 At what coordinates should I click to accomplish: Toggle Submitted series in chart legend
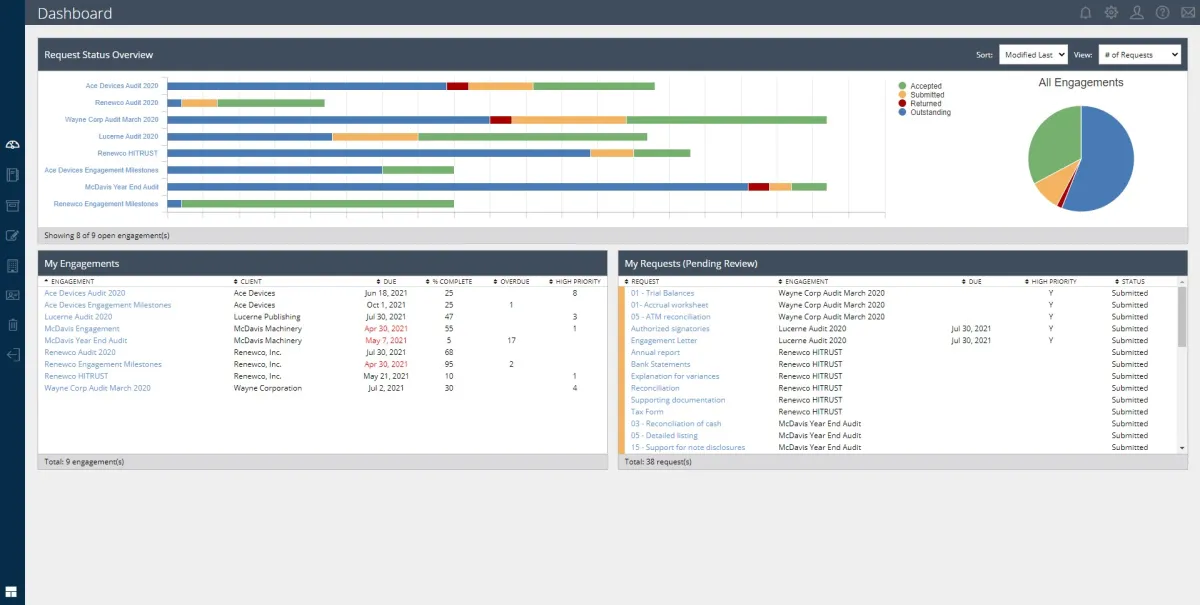click(x=921, y=95)
